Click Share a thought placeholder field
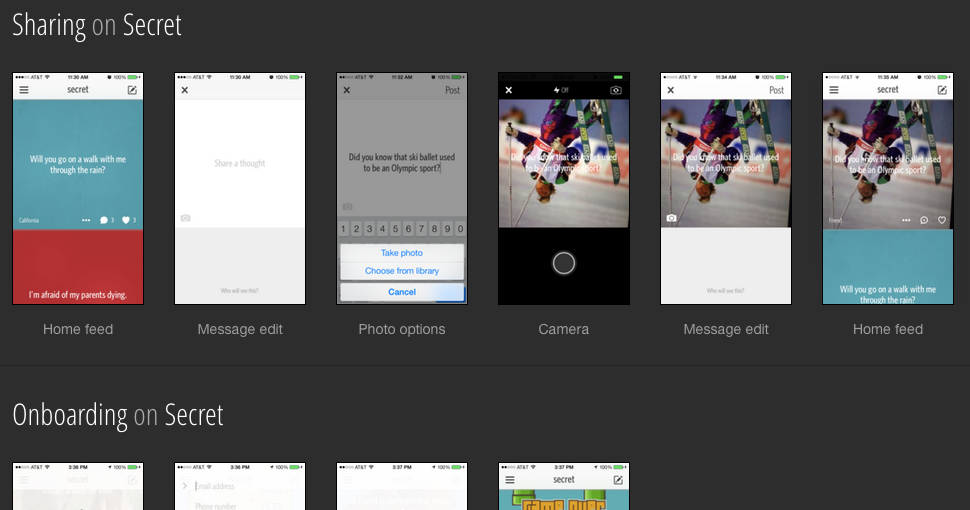 [x=240, y=163]
